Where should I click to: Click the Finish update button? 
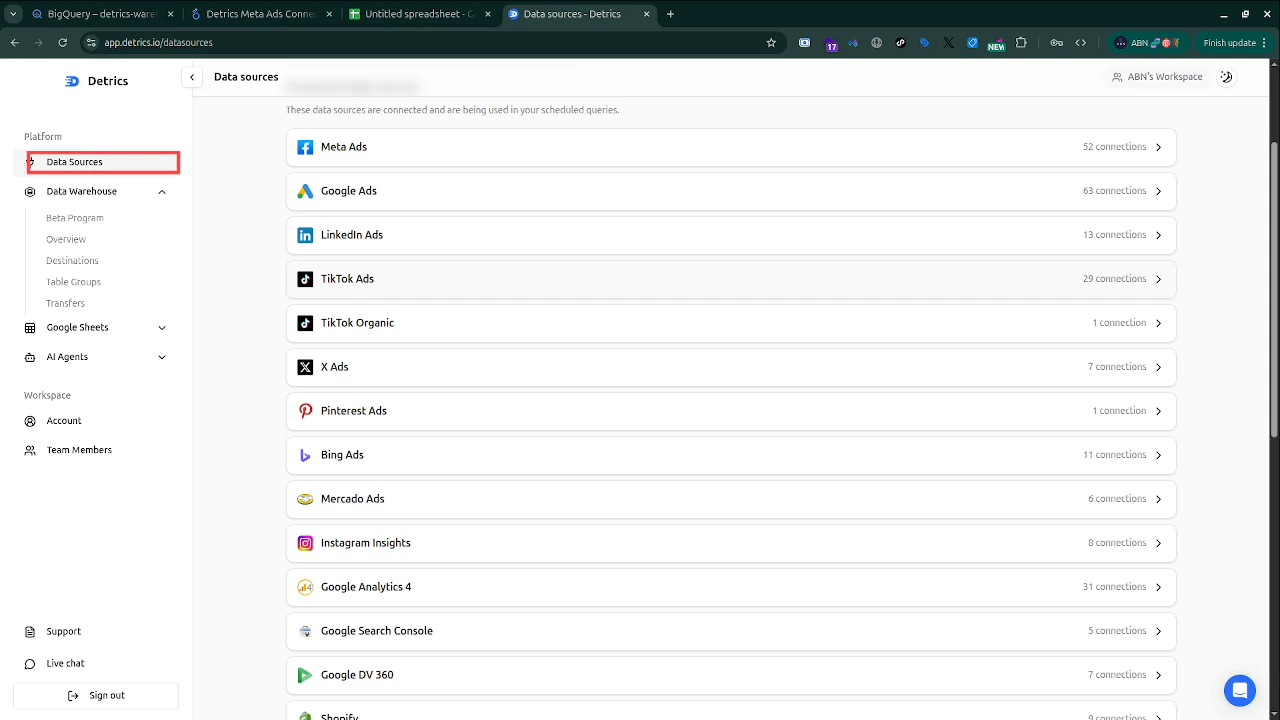[x=1228, y=42]
